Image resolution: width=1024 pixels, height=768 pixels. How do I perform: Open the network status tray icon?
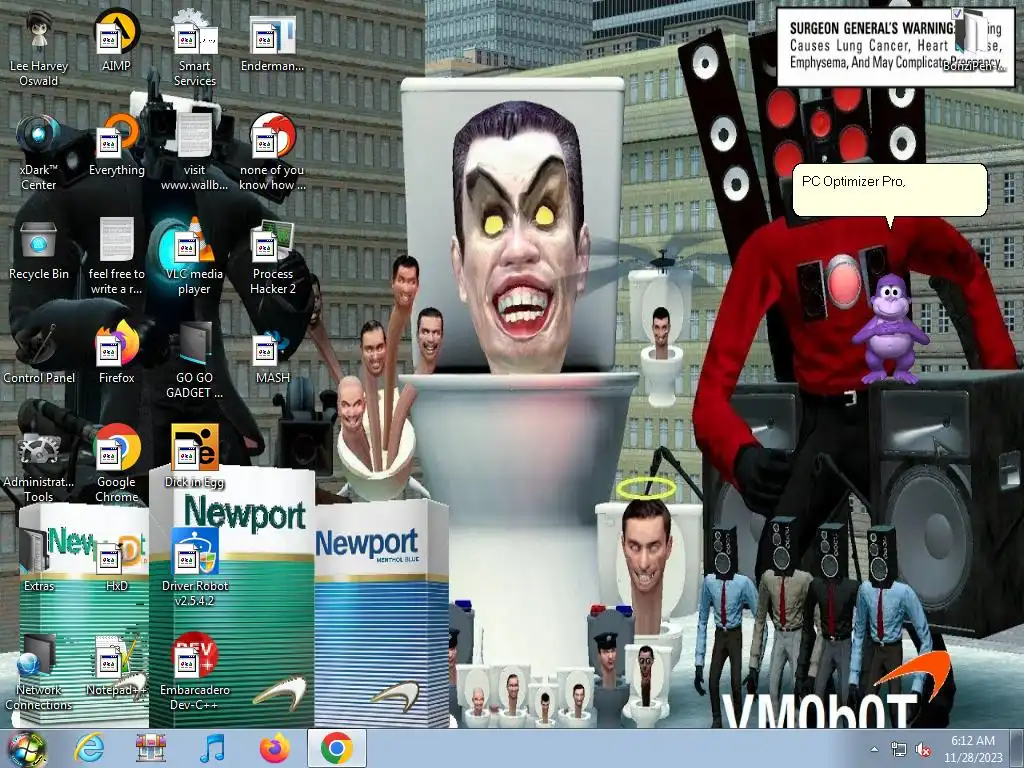click(x=899, y=750)
